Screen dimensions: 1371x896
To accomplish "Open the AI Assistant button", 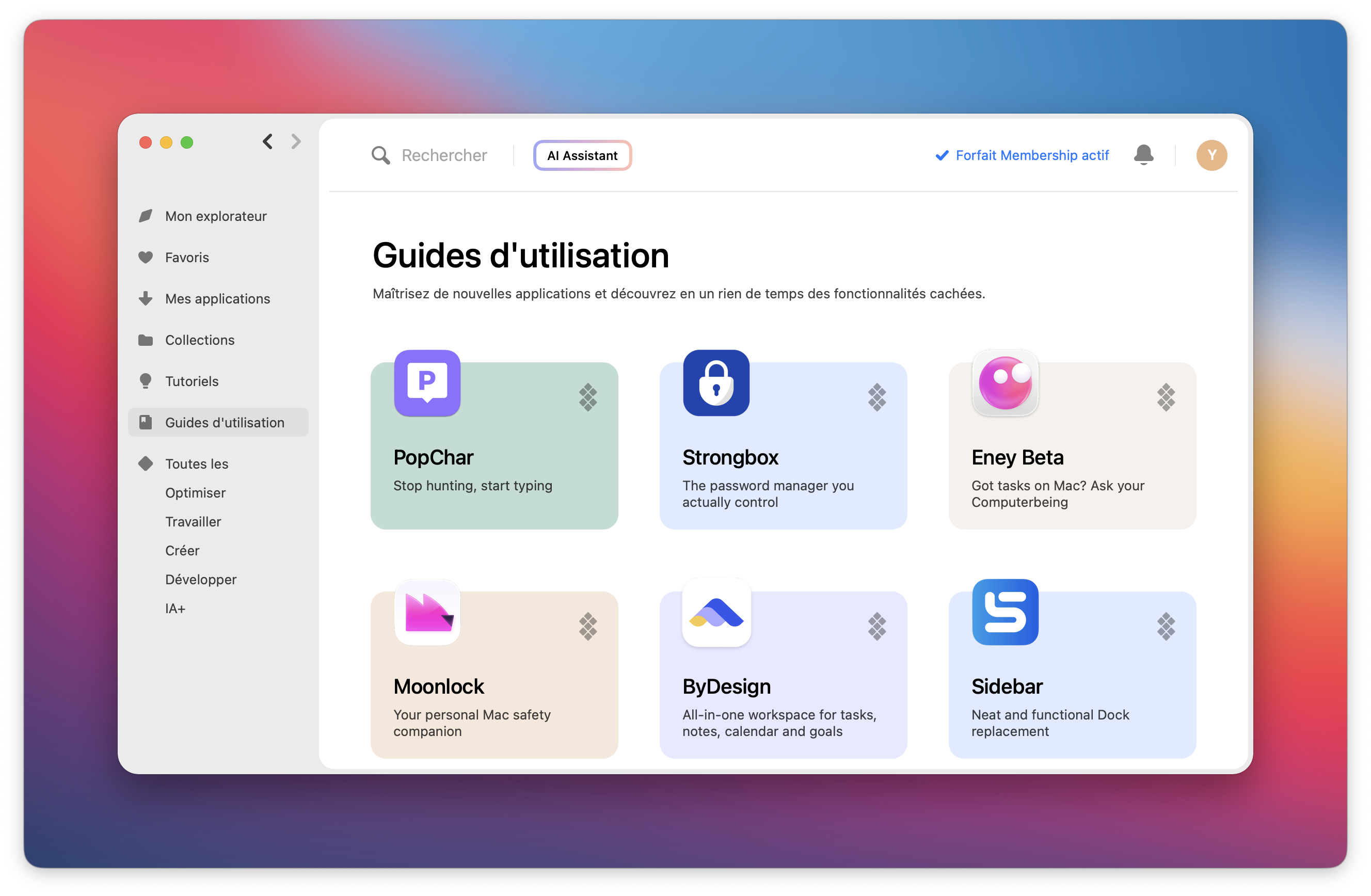I will click(x=582, y=155).
